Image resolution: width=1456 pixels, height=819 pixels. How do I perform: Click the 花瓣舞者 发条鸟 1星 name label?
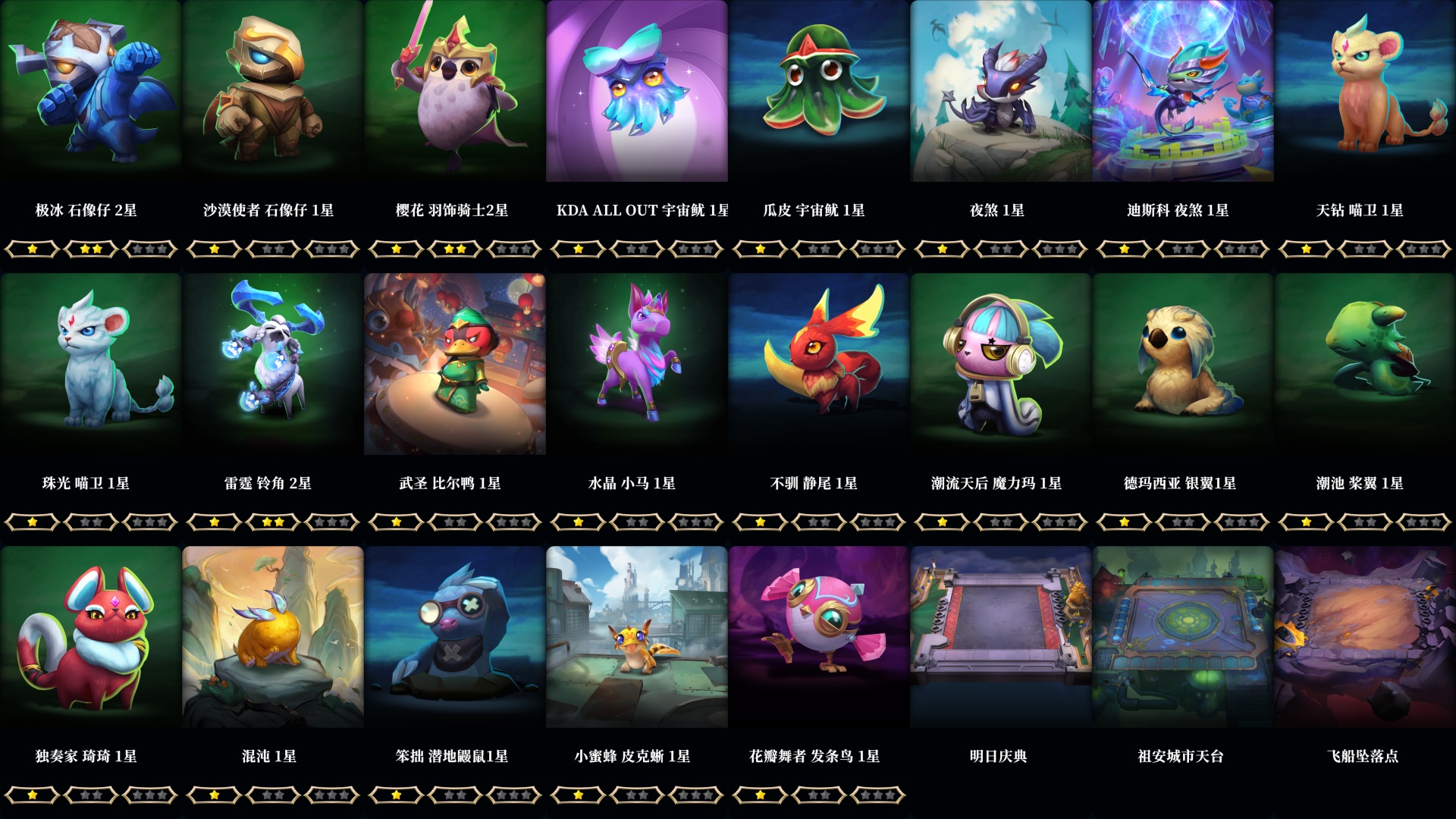tap(814, 756)
